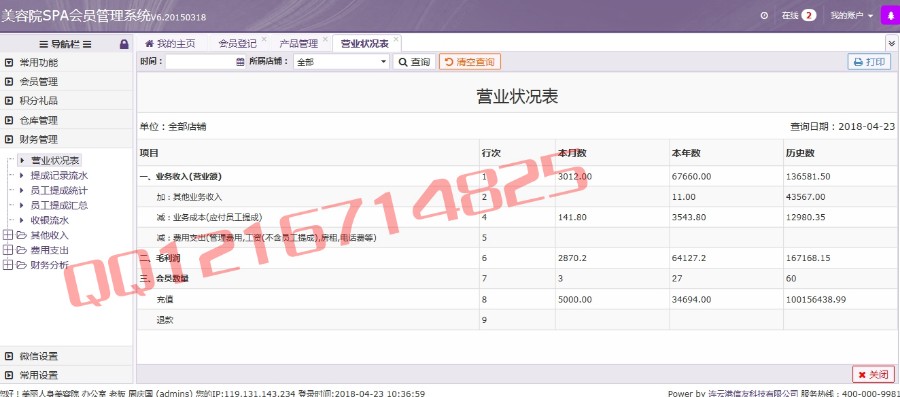Click the value 43567.00

[x=805, y=197]
